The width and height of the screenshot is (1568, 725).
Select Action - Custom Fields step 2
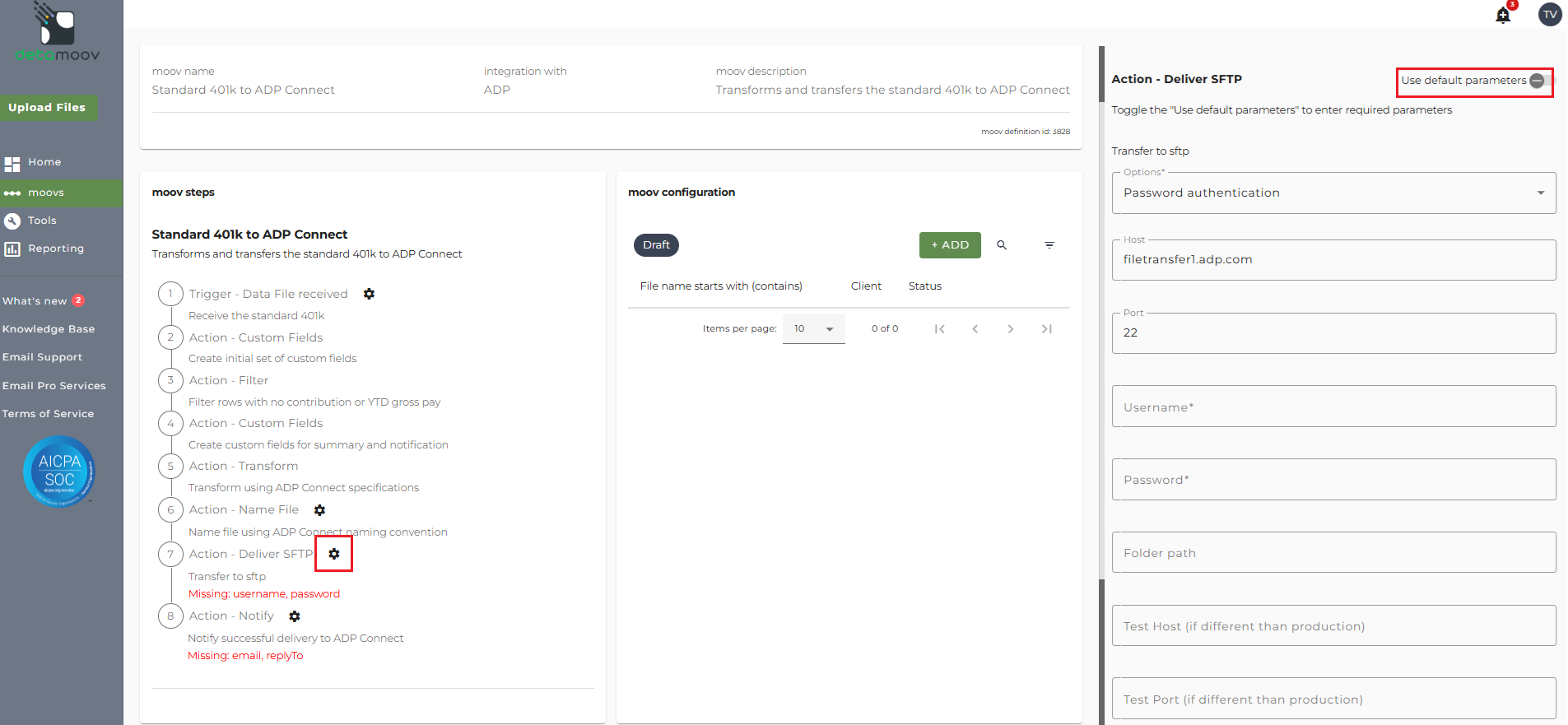tap(256, 337)
